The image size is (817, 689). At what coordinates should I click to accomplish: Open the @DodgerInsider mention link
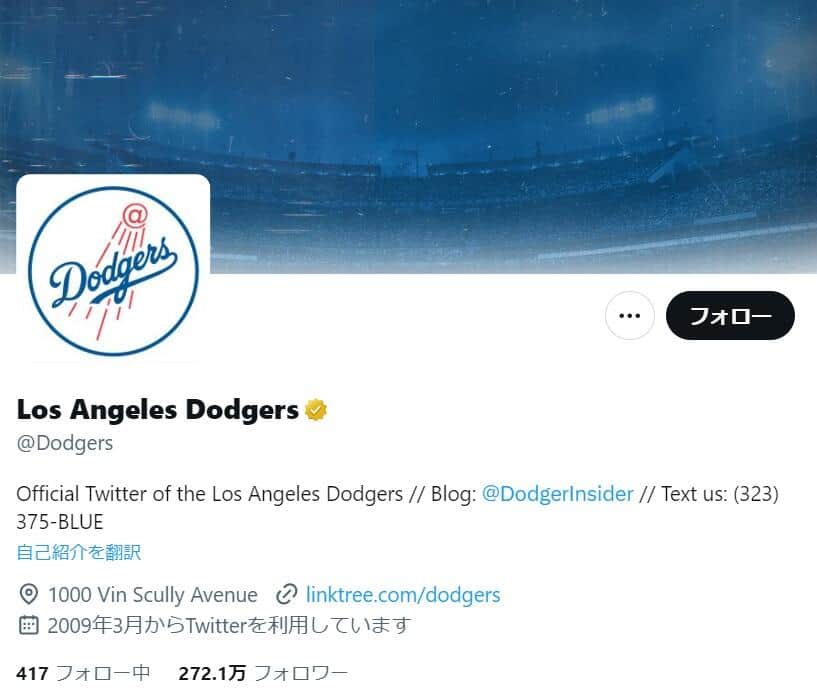coord(558,494)
